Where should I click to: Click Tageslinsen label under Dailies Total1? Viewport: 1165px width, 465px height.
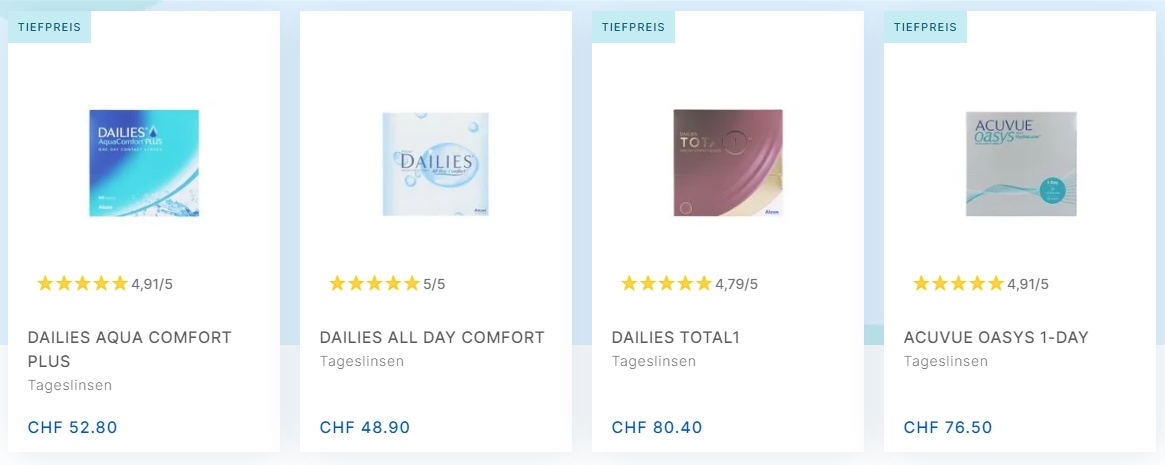654,362
